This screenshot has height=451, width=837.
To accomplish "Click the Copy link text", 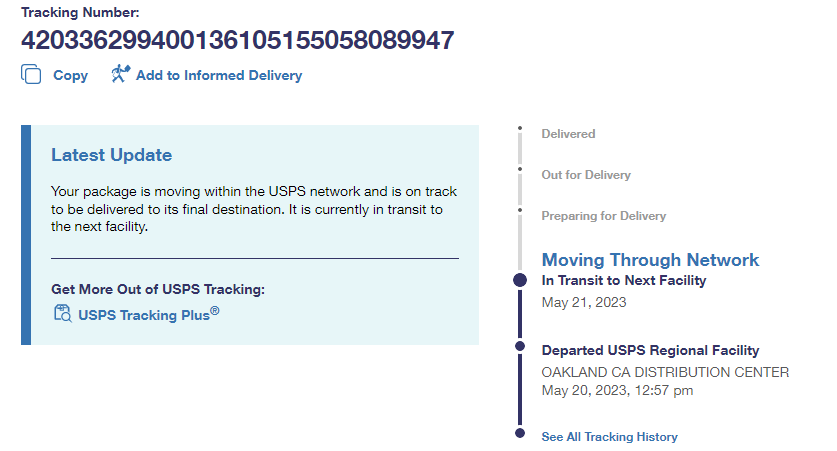I will click(70, 75).
